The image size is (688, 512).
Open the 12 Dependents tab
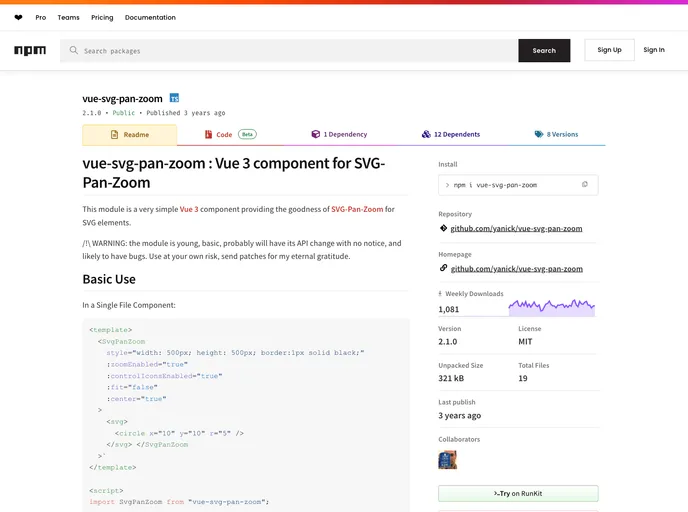pyautogui.click(x=451, y=134)
